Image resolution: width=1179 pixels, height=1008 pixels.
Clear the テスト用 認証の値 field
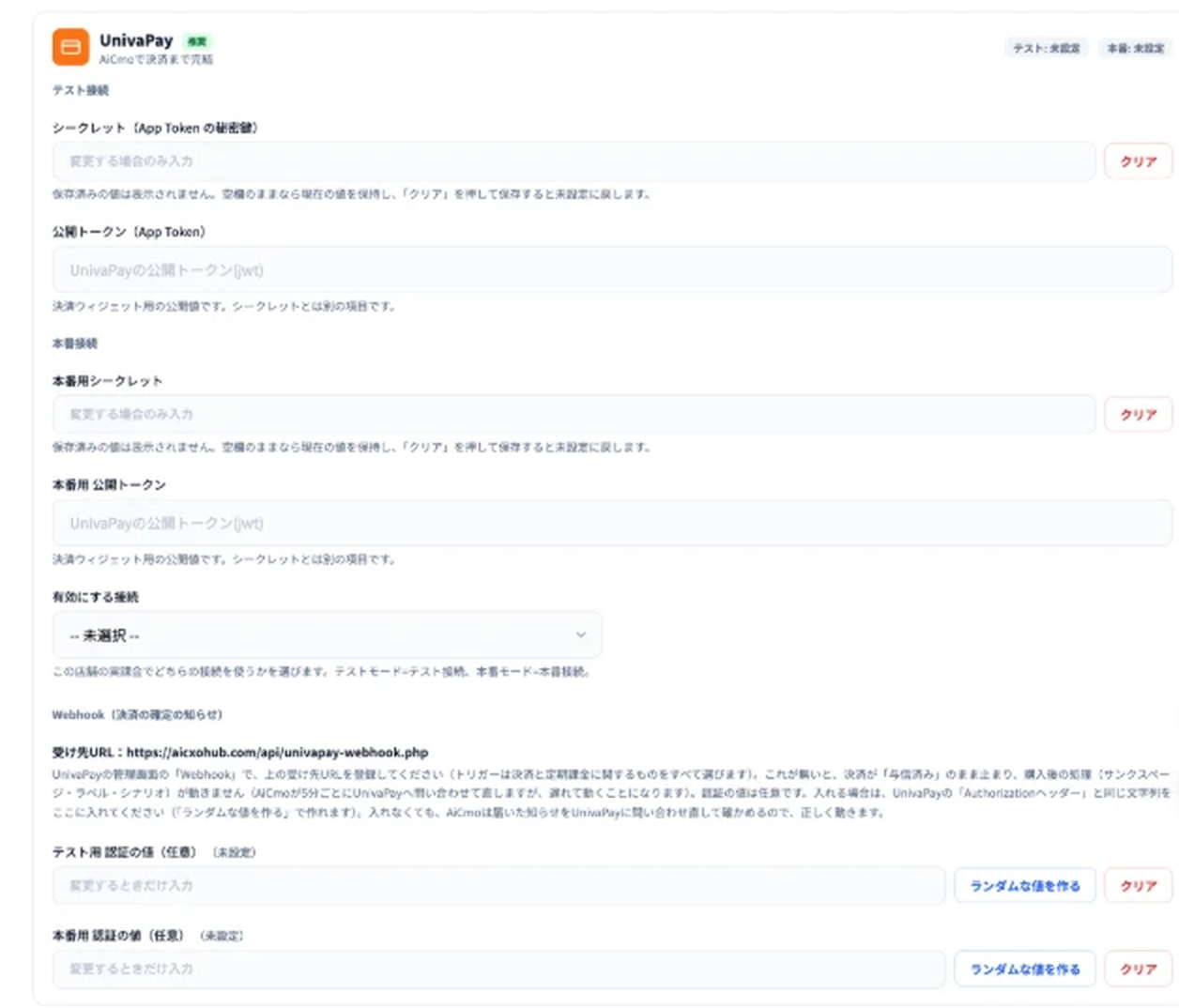click(x=1138, y=886)
